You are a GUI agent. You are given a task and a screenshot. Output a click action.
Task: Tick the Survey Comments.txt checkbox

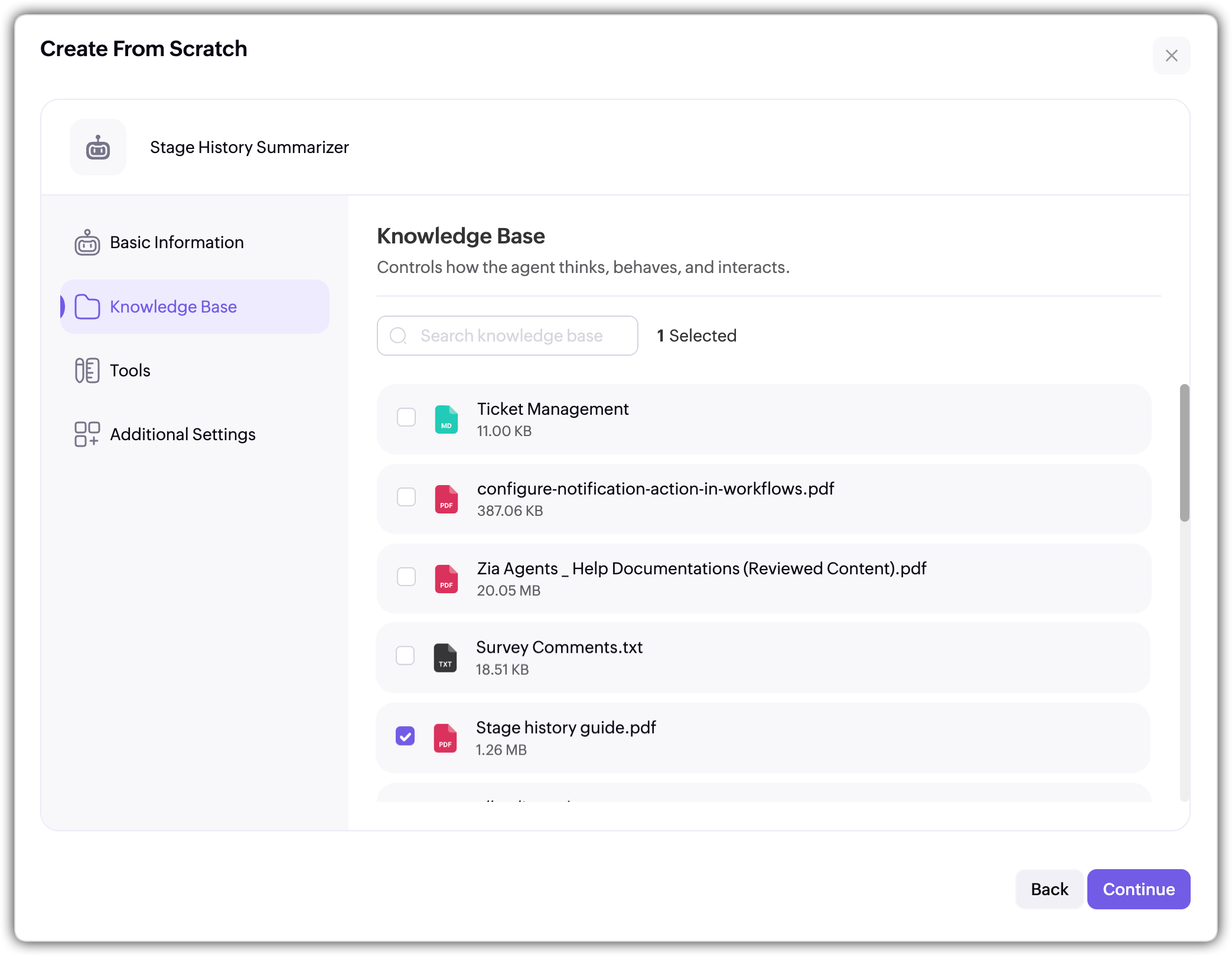(x=405, y=655)
